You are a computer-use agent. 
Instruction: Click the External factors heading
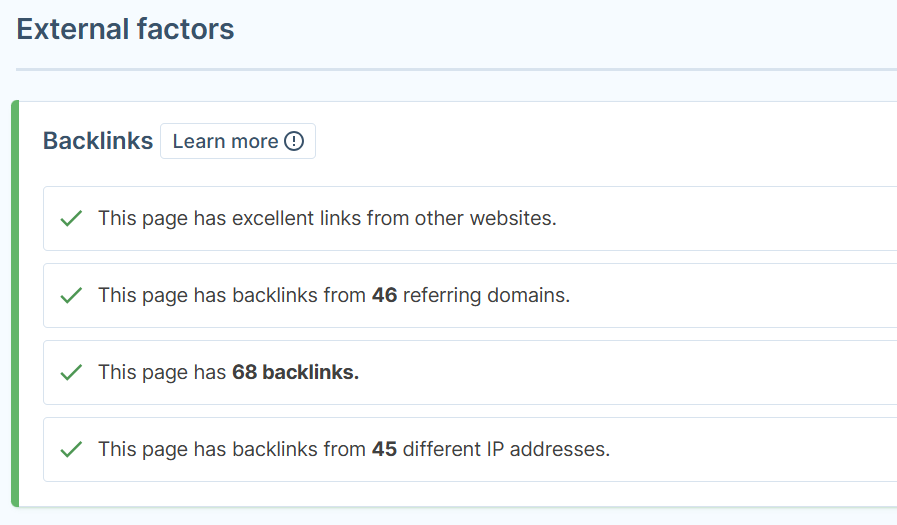point(125,29)
